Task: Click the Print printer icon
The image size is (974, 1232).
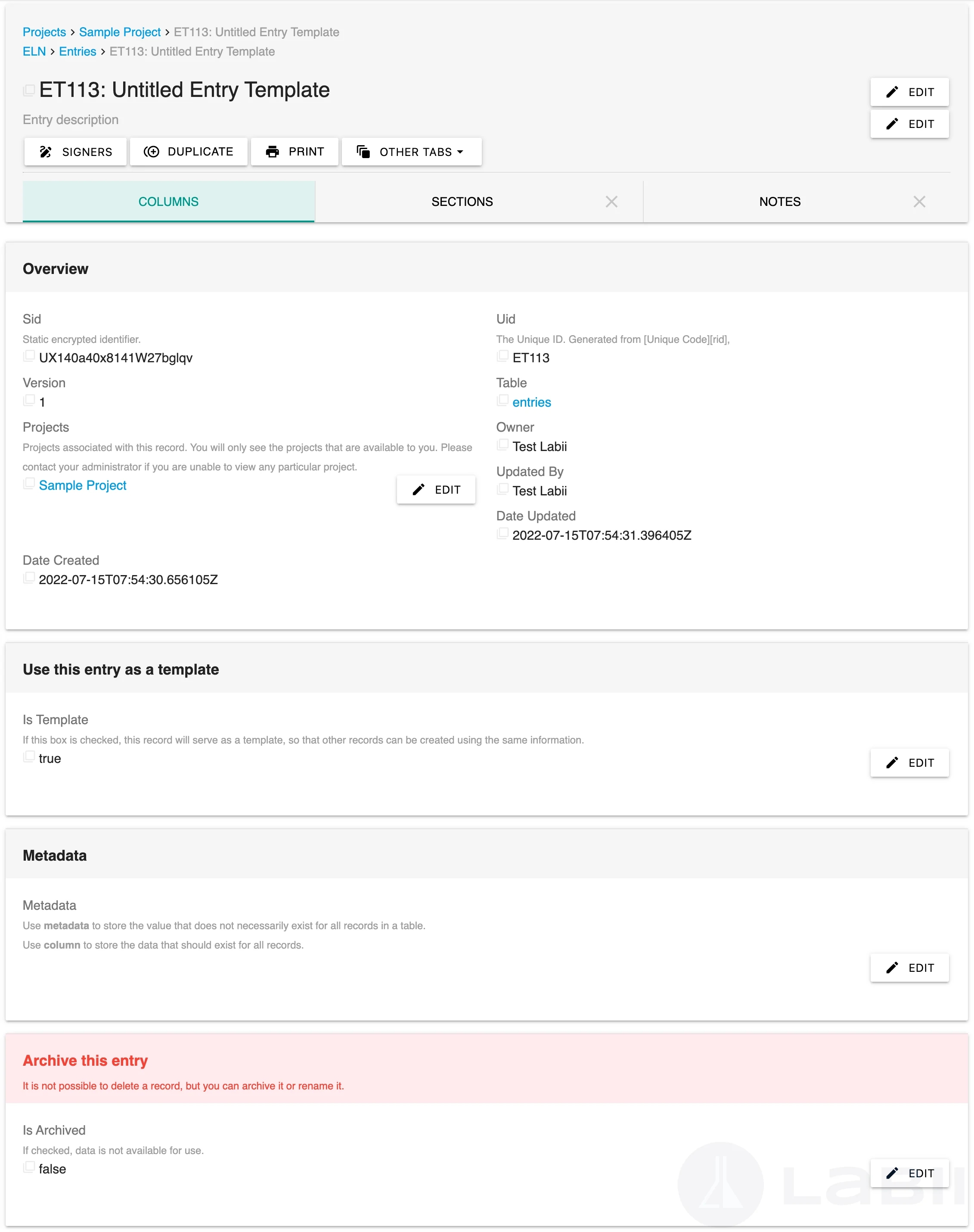Action: click(273, 152)
